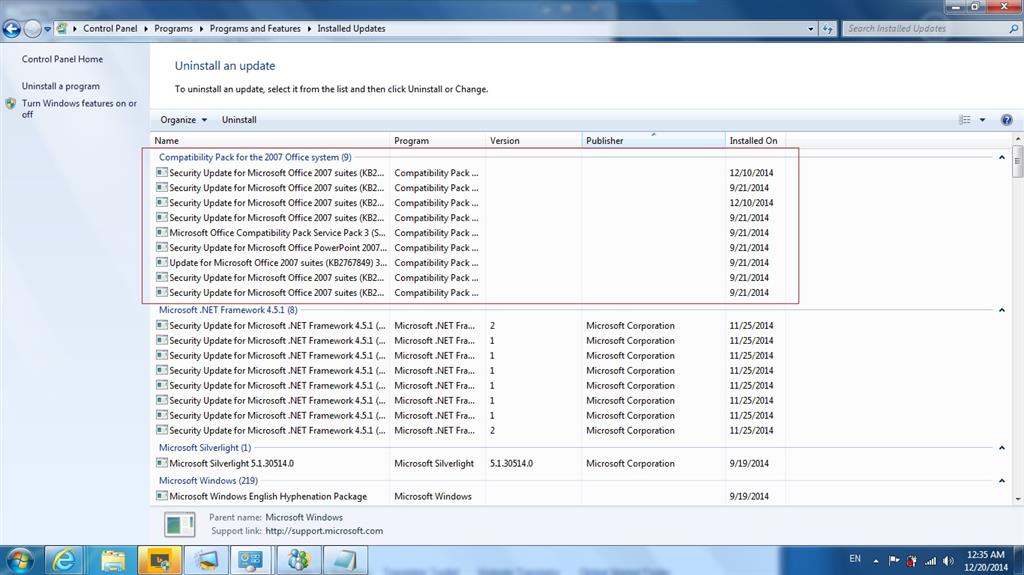Launch Internet Explorer from the taskbar

(64, 561)
